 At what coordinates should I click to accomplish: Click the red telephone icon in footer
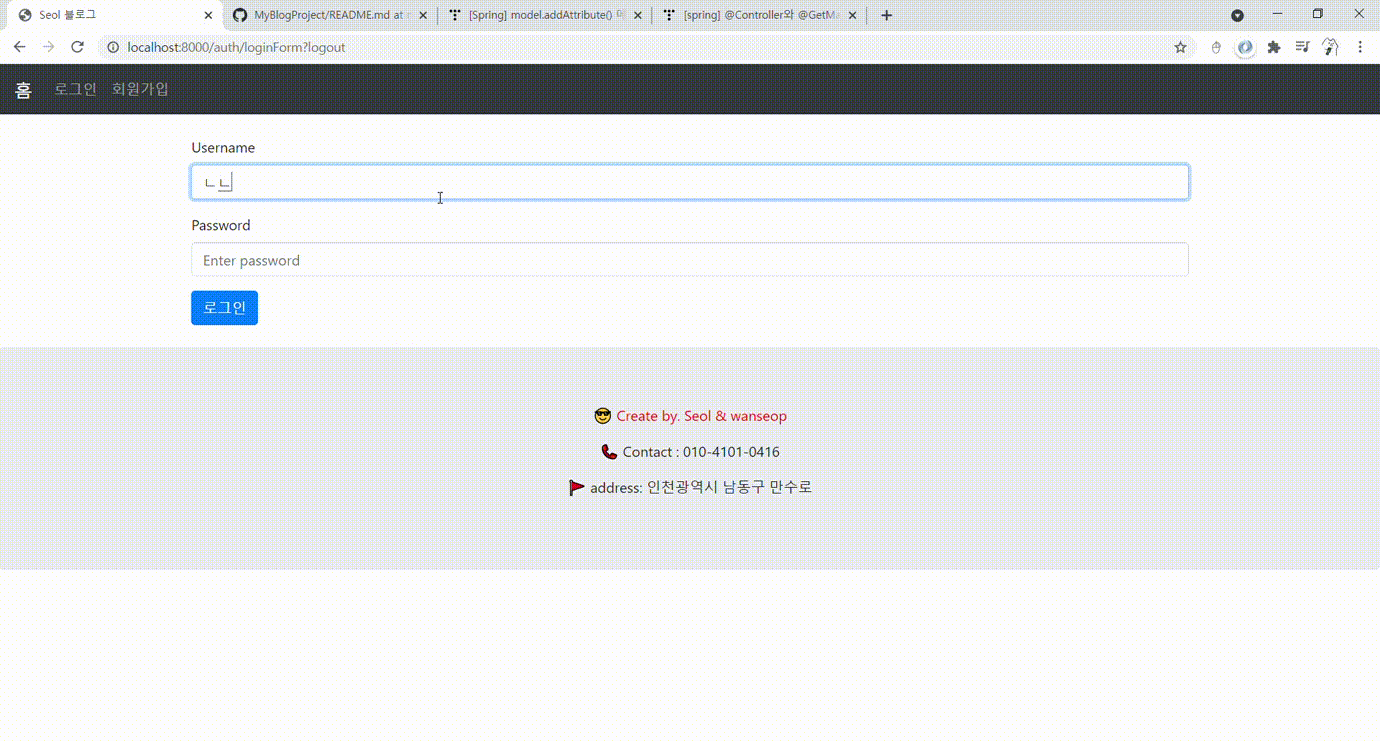tap(609, 452)
